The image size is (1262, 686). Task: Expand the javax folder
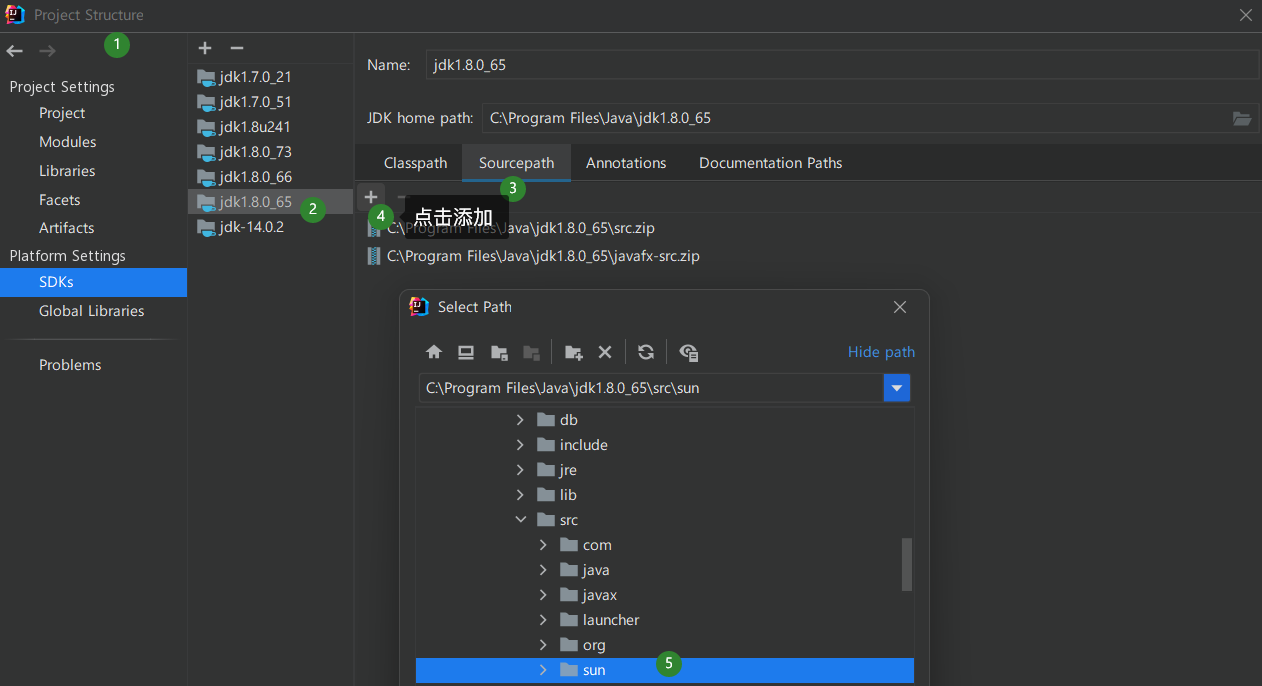(543, 595)
